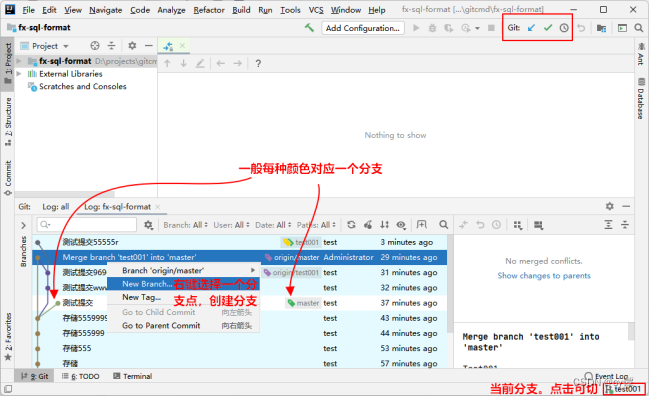The image size is (649, 397).
Task: Click Show changes to parents link
Action: (544, 276)
